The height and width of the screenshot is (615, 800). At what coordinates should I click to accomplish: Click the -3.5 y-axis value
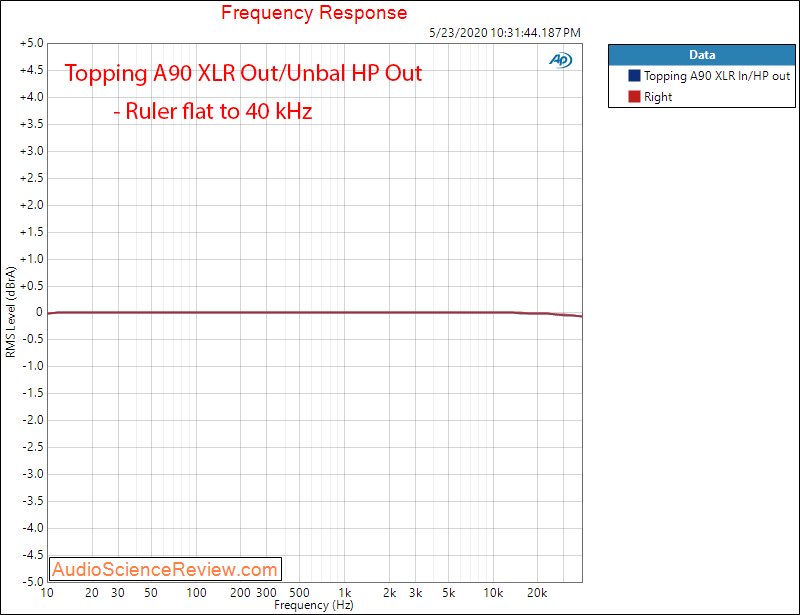33,501
